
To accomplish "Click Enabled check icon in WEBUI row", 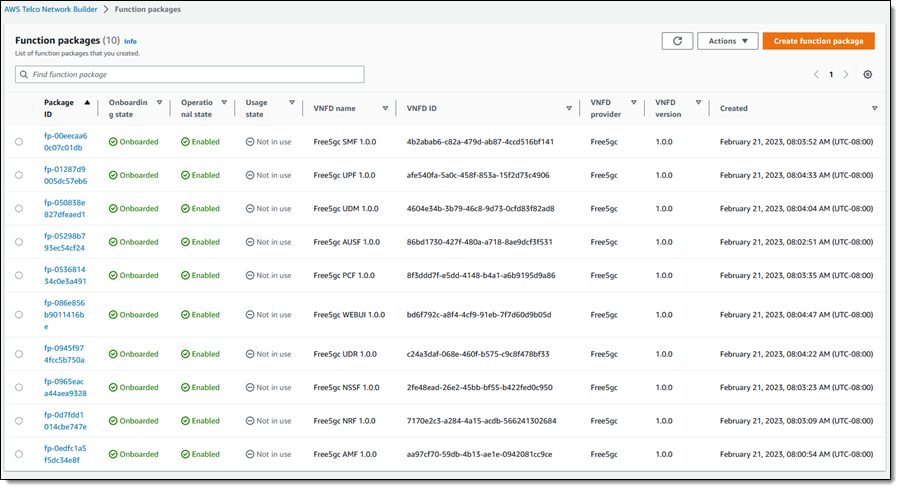I will coord(185,315).
